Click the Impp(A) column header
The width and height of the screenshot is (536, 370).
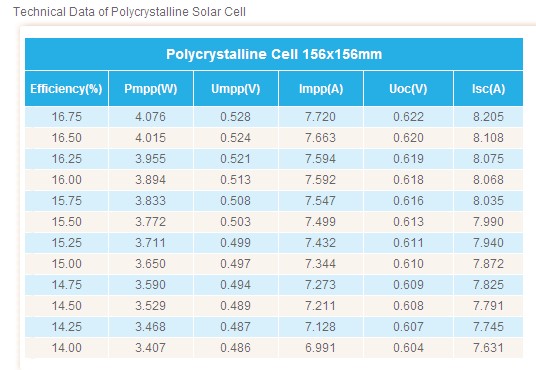pyautogui.click(x=321, y=89)
